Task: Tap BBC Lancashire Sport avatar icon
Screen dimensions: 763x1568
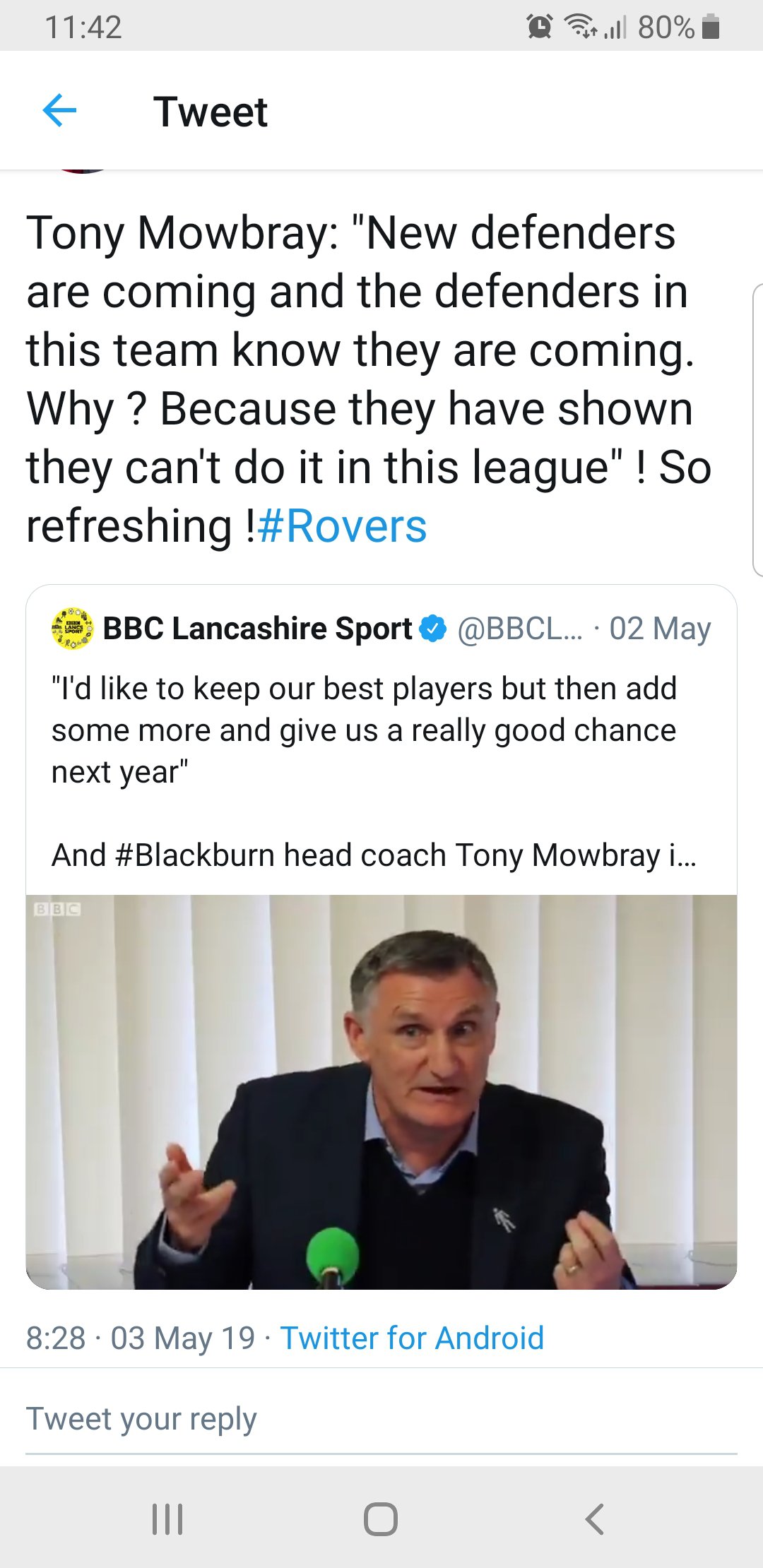Action: click(x=72, y=628)
